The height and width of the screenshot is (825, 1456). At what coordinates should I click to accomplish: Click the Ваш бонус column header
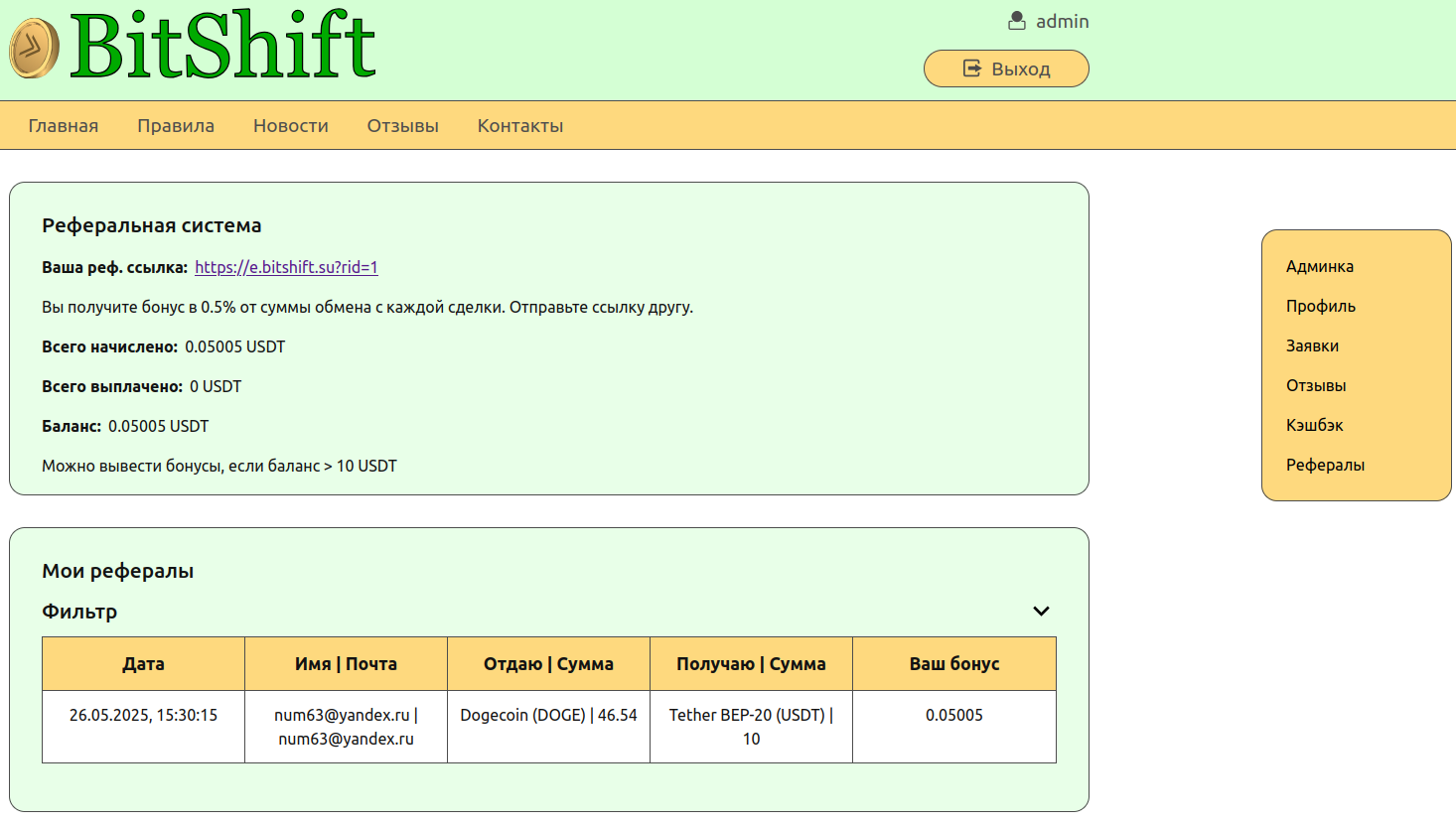(953, 664)
